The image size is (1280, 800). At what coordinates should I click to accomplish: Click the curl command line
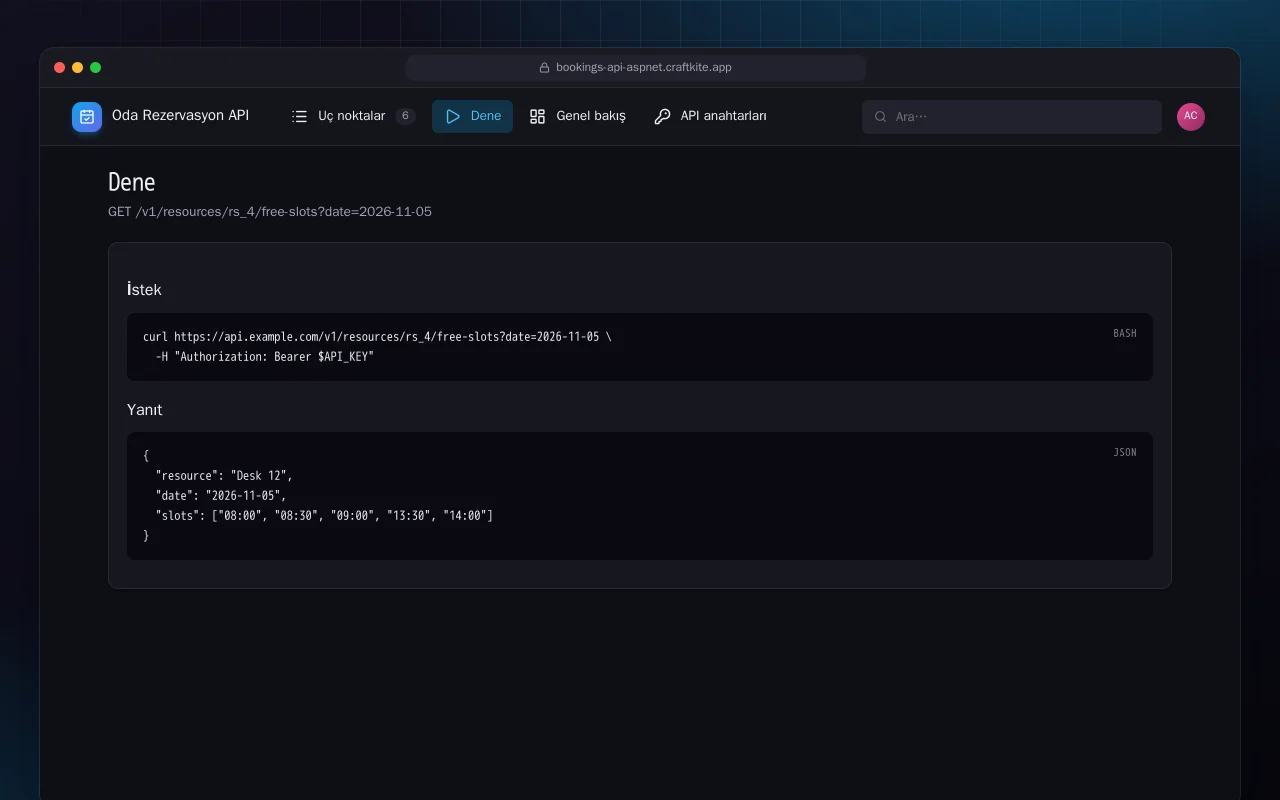coord(377,337)
